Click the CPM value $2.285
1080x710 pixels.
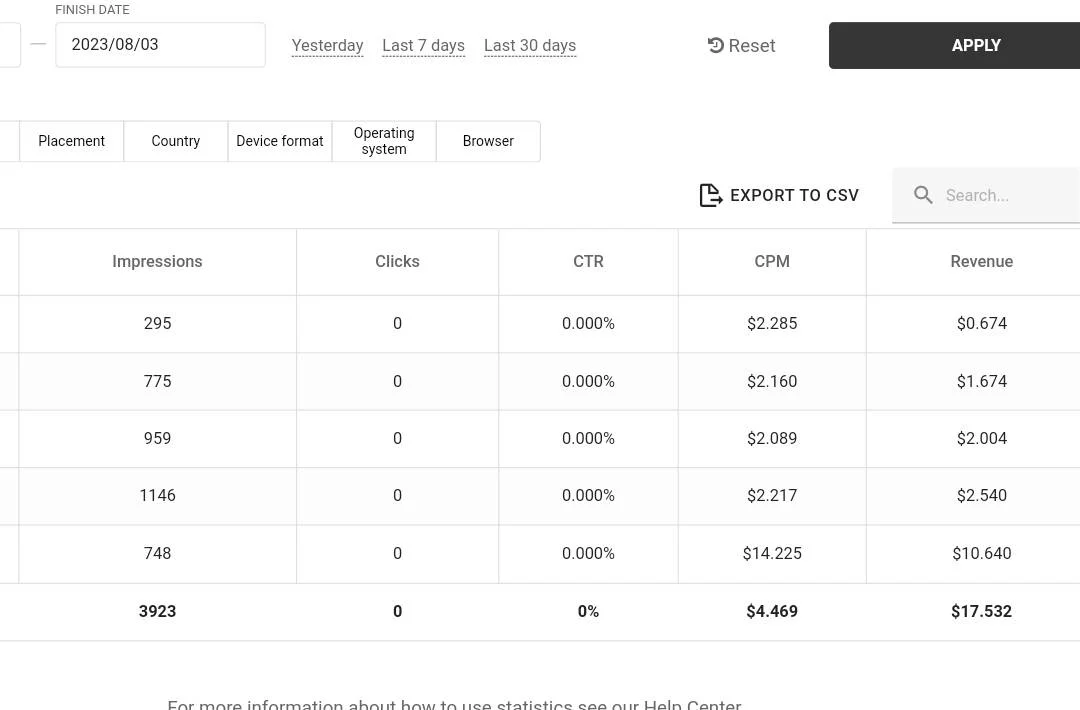tap(772, 324)
